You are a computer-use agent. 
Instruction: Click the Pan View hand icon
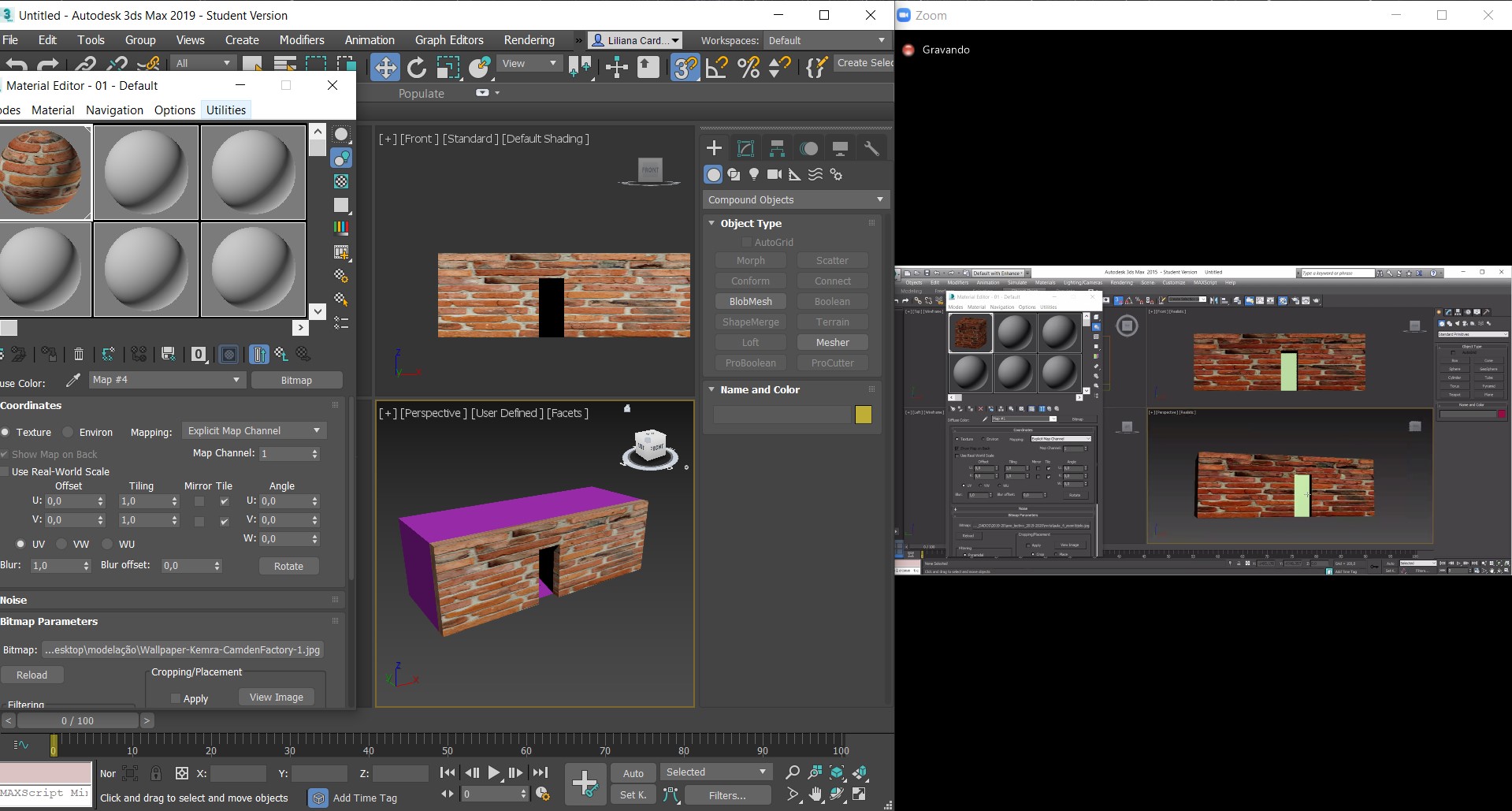pyautogui.click(x=815, y=794)
